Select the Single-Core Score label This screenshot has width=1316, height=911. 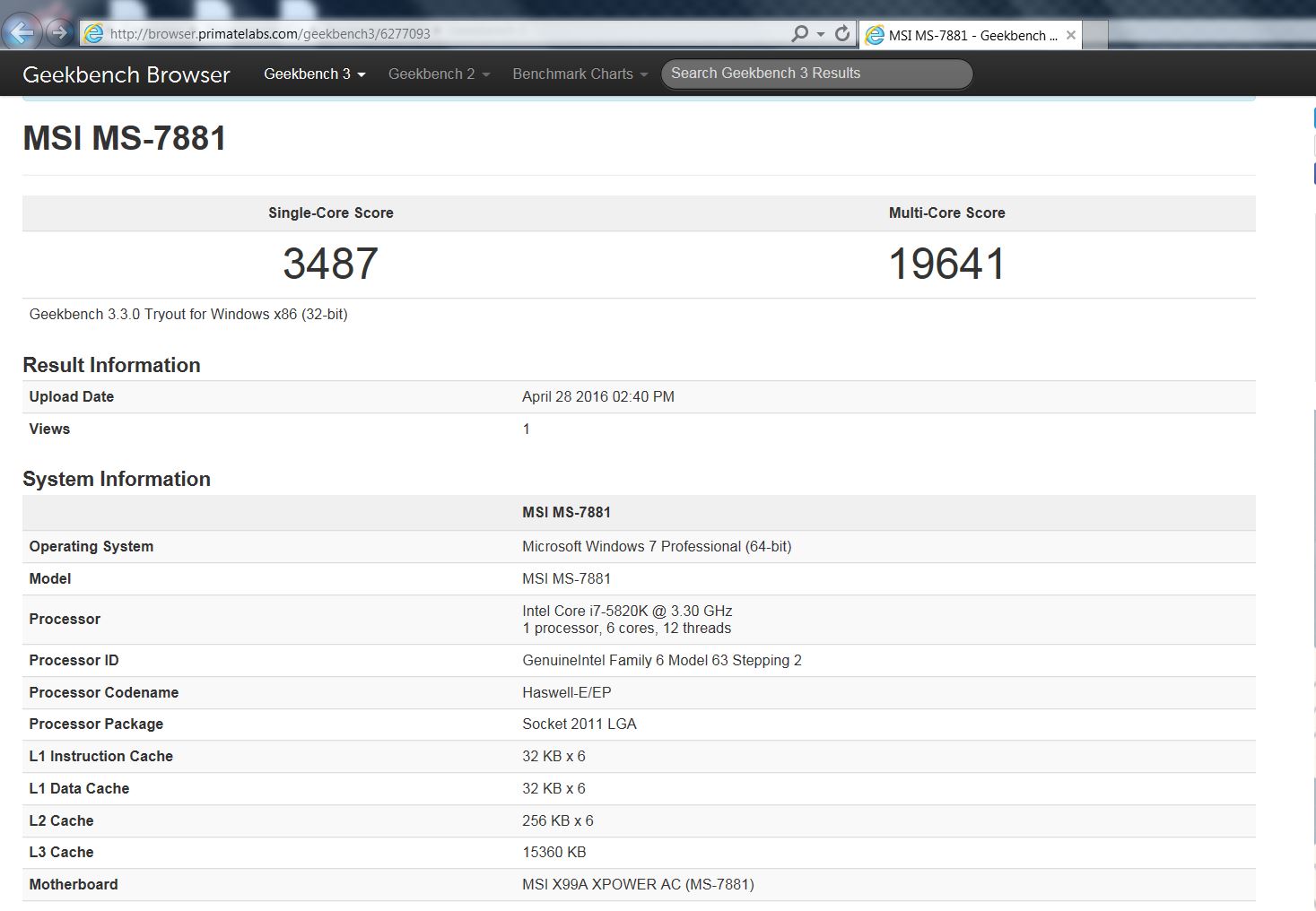tap(331, 213)
